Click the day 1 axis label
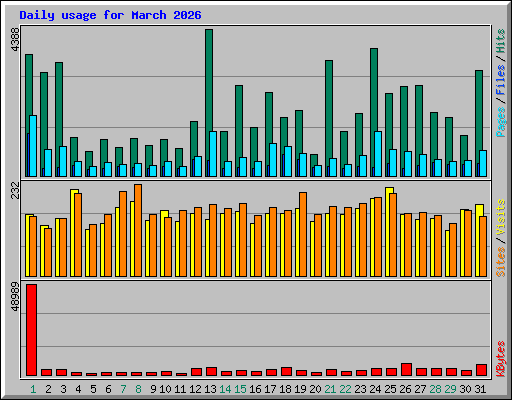Viewport: 512px width, 400px height. coord(33,389)
